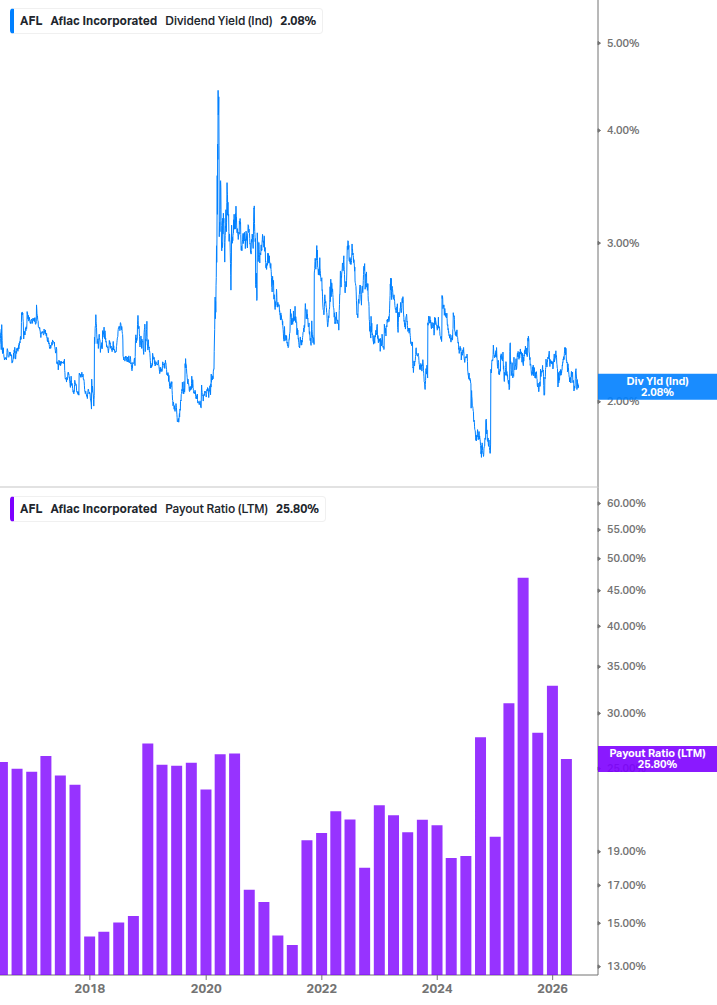Click the 2020 dividend yield spike peak
Viewport: 717px width, 1005px height.
click(218, 92)
